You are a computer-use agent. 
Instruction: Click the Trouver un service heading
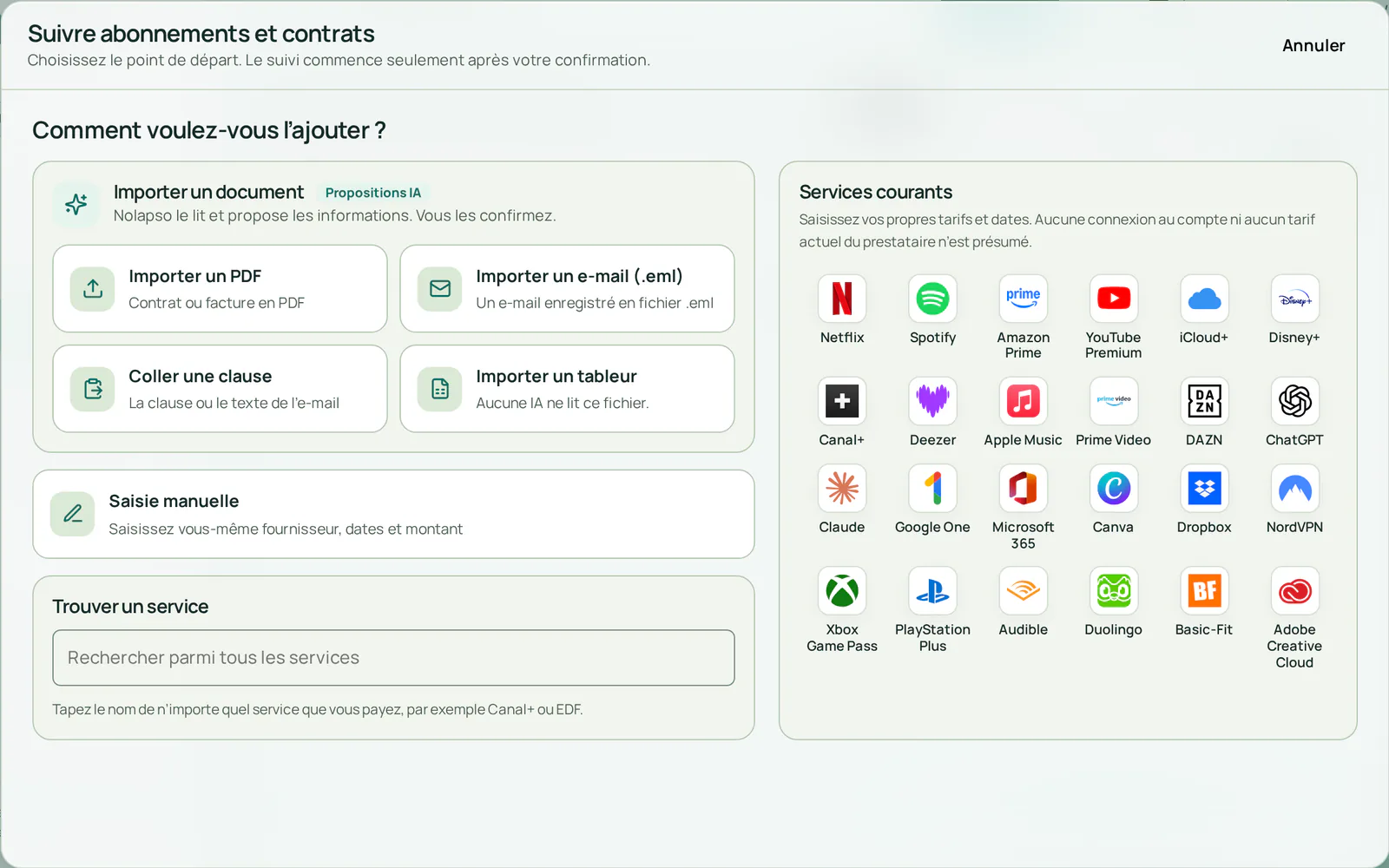click(130, 607)
